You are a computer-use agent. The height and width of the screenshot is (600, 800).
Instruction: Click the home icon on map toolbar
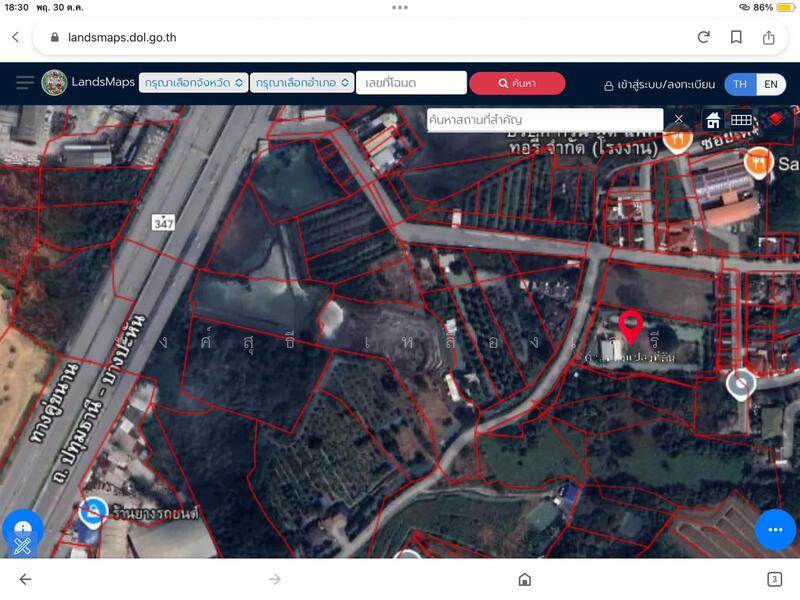[714, 120]
